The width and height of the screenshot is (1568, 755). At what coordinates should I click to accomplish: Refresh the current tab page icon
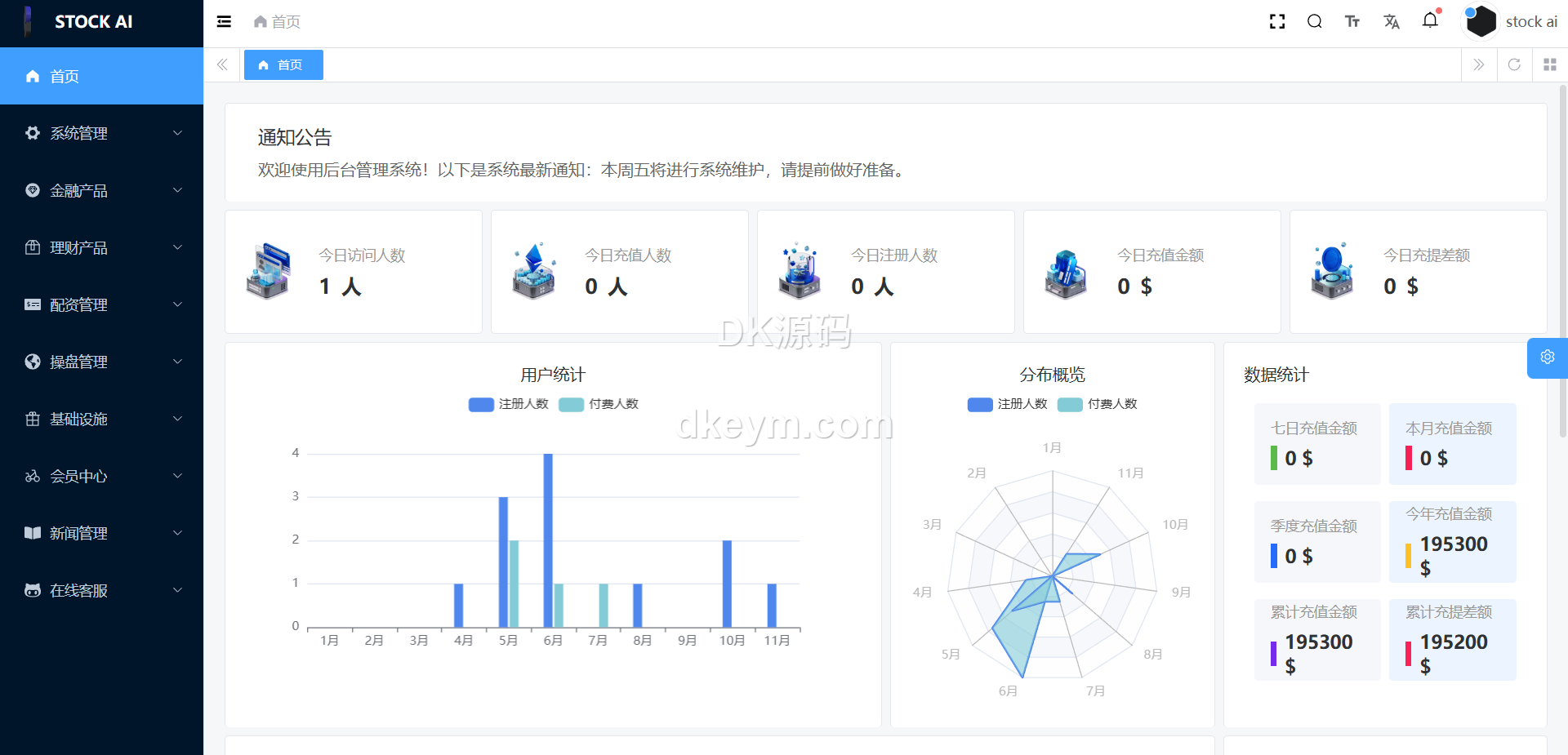point(1514,64)
